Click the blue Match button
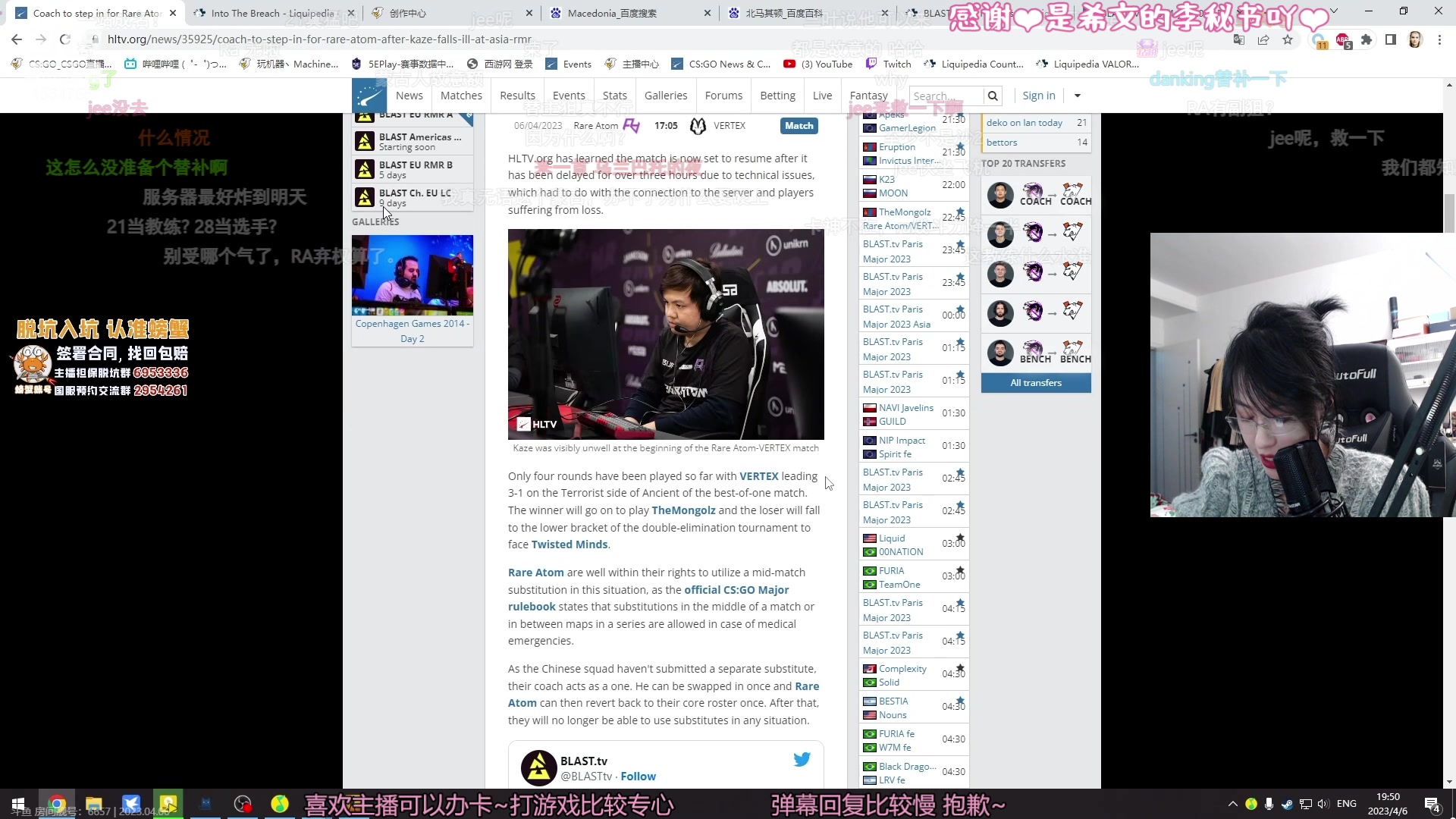 799,126
